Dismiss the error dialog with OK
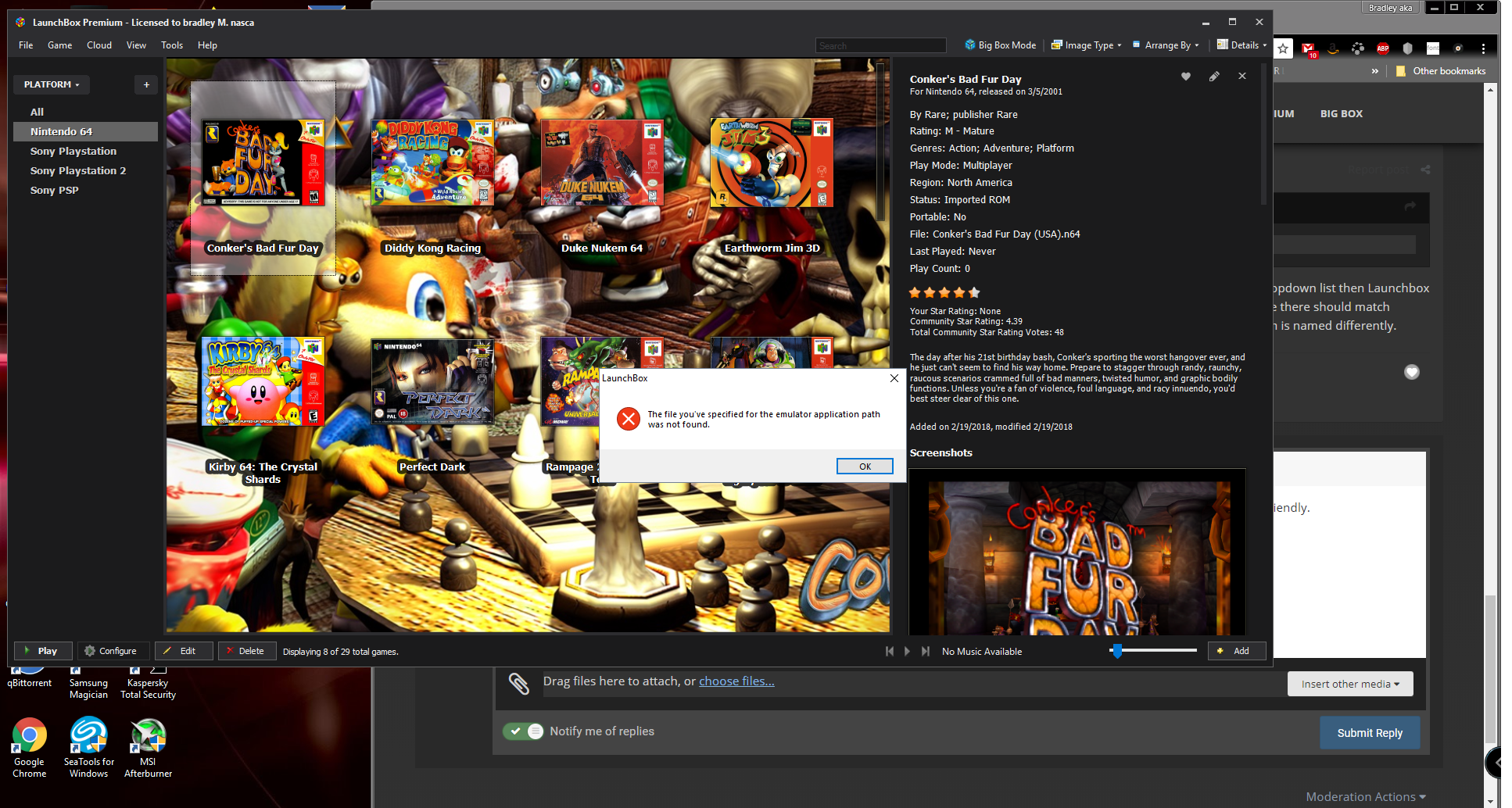This screenshot has width=1512, height=808. [x=865, y=467]
